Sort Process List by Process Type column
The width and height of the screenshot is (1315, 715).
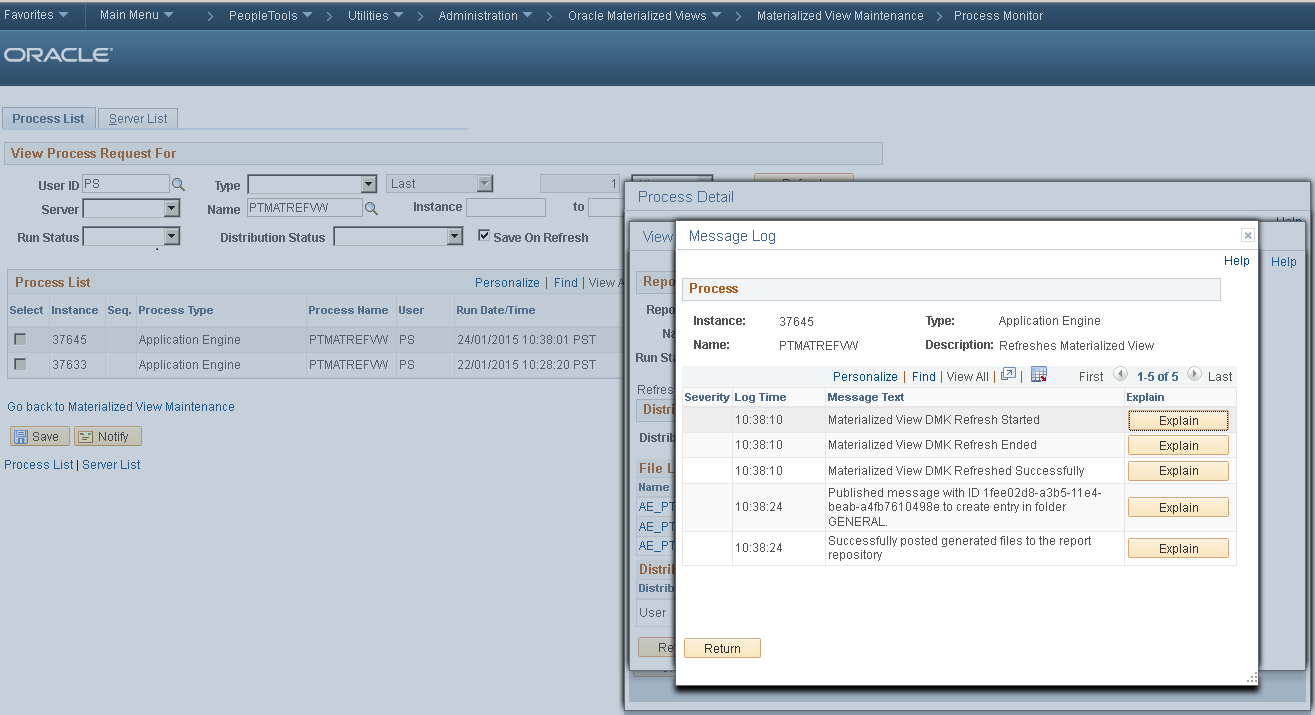pos(175,310)
